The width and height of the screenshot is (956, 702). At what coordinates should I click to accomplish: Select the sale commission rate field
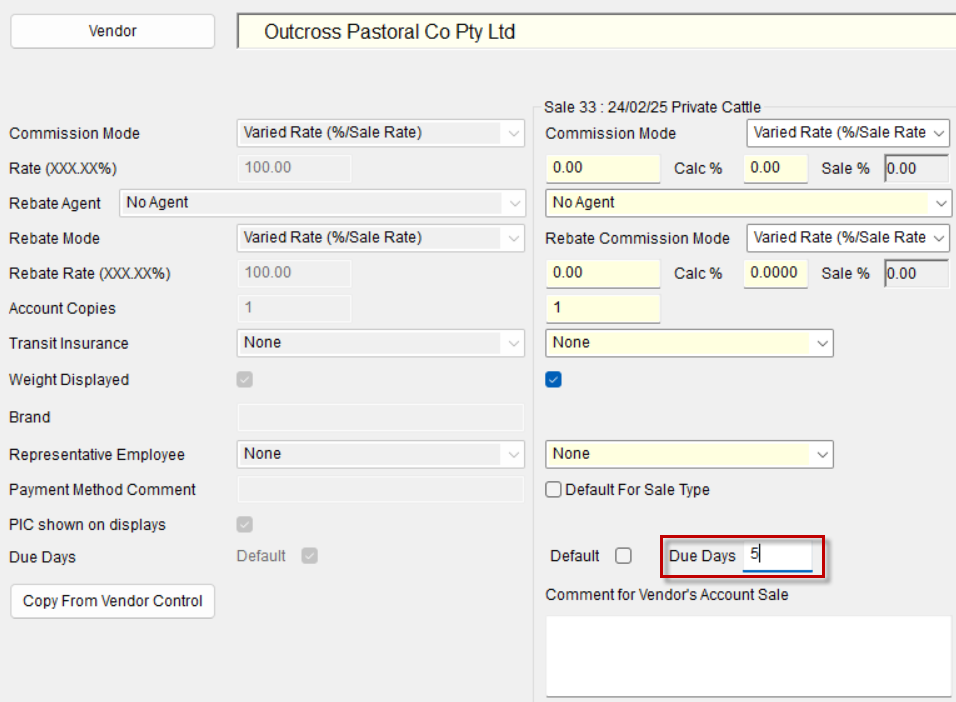click(x=603, y=168)
